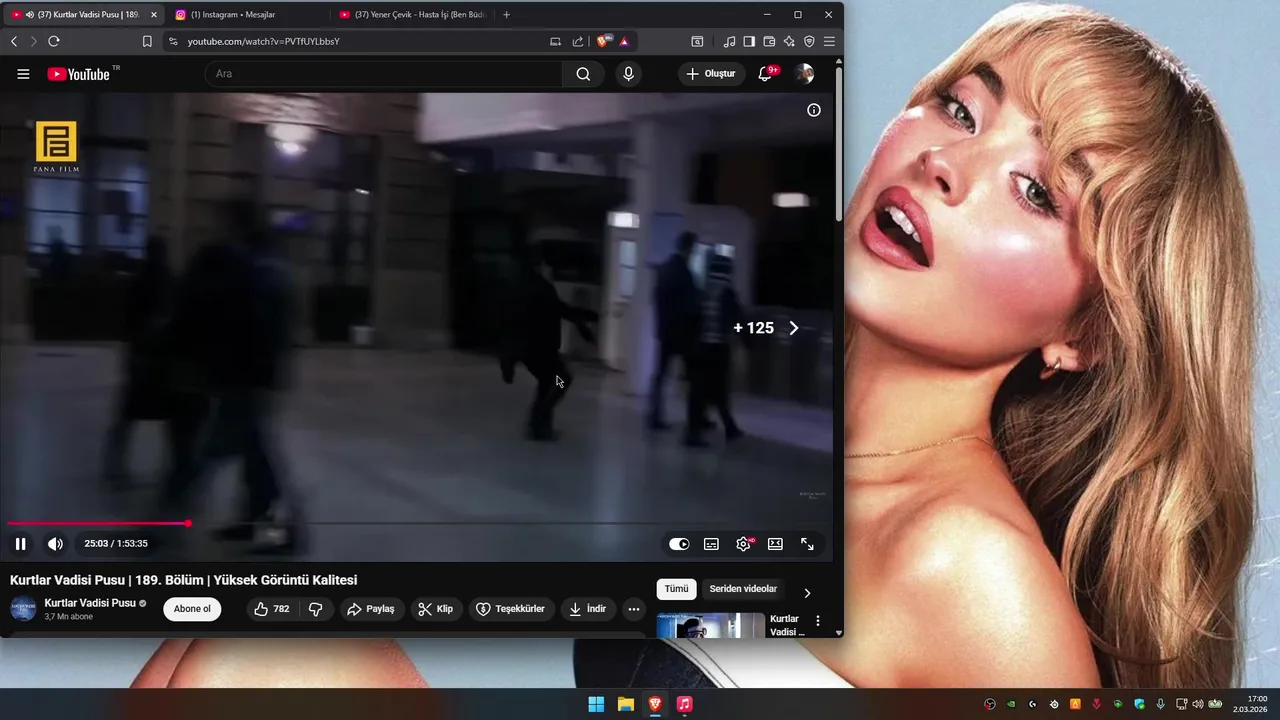Skip forward using the +125 arrow
The width and height of the screenshot is (1280, 720).
tap(794, 328)
